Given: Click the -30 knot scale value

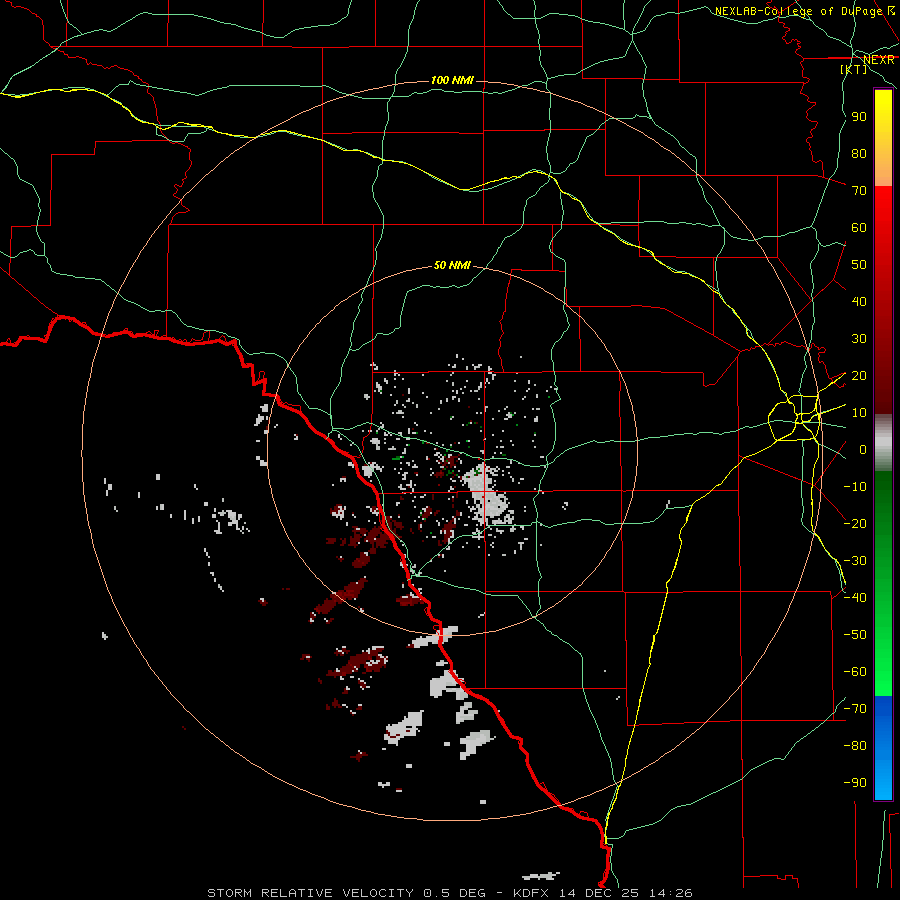Looking at the screenshot, I should click(x=855, y=561).
